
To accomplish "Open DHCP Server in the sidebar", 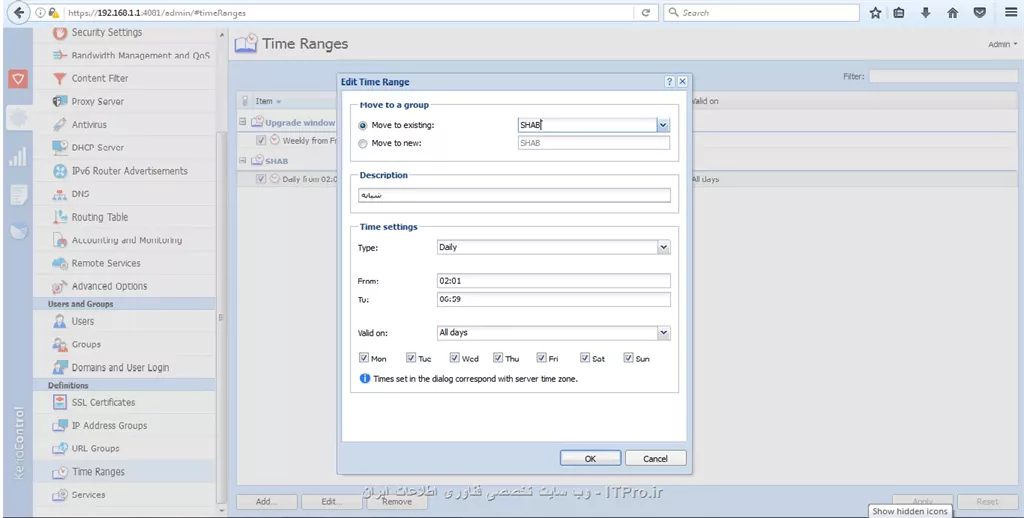I will 97,148.
